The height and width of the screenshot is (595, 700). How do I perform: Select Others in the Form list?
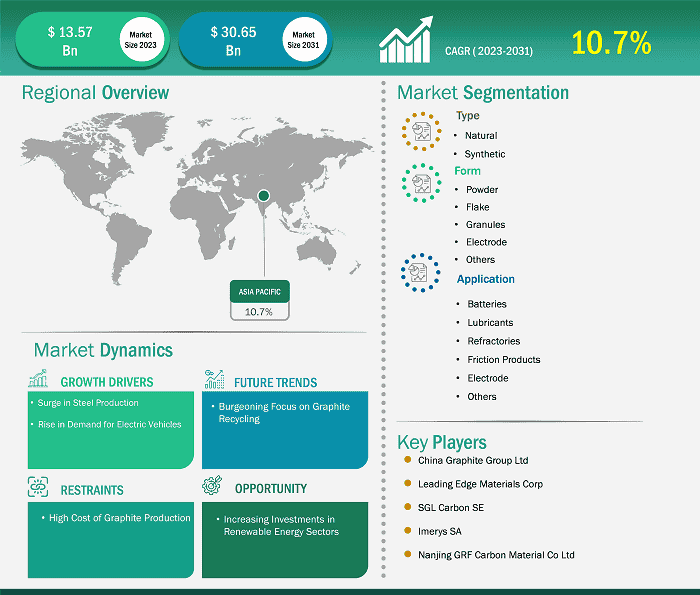point(480,259)
